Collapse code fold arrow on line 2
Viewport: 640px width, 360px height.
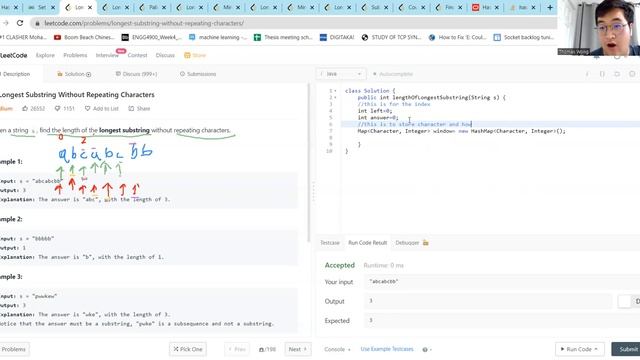[335, 98]
